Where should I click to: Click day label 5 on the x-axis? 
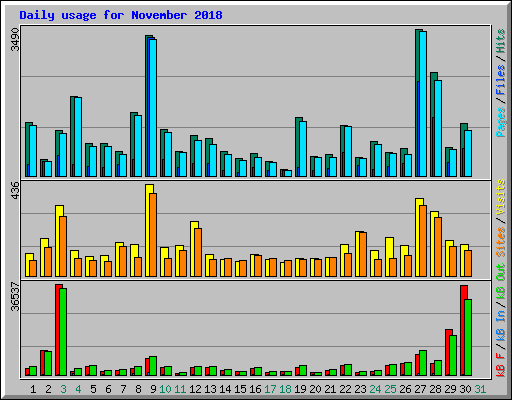[93, 389]
